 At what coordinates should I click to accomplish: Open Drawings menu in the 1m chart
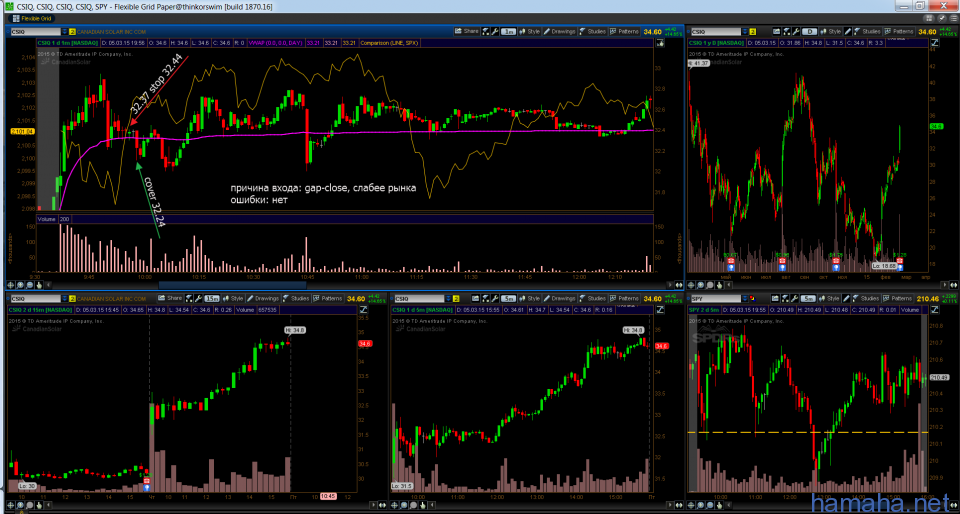pos(559,31)
